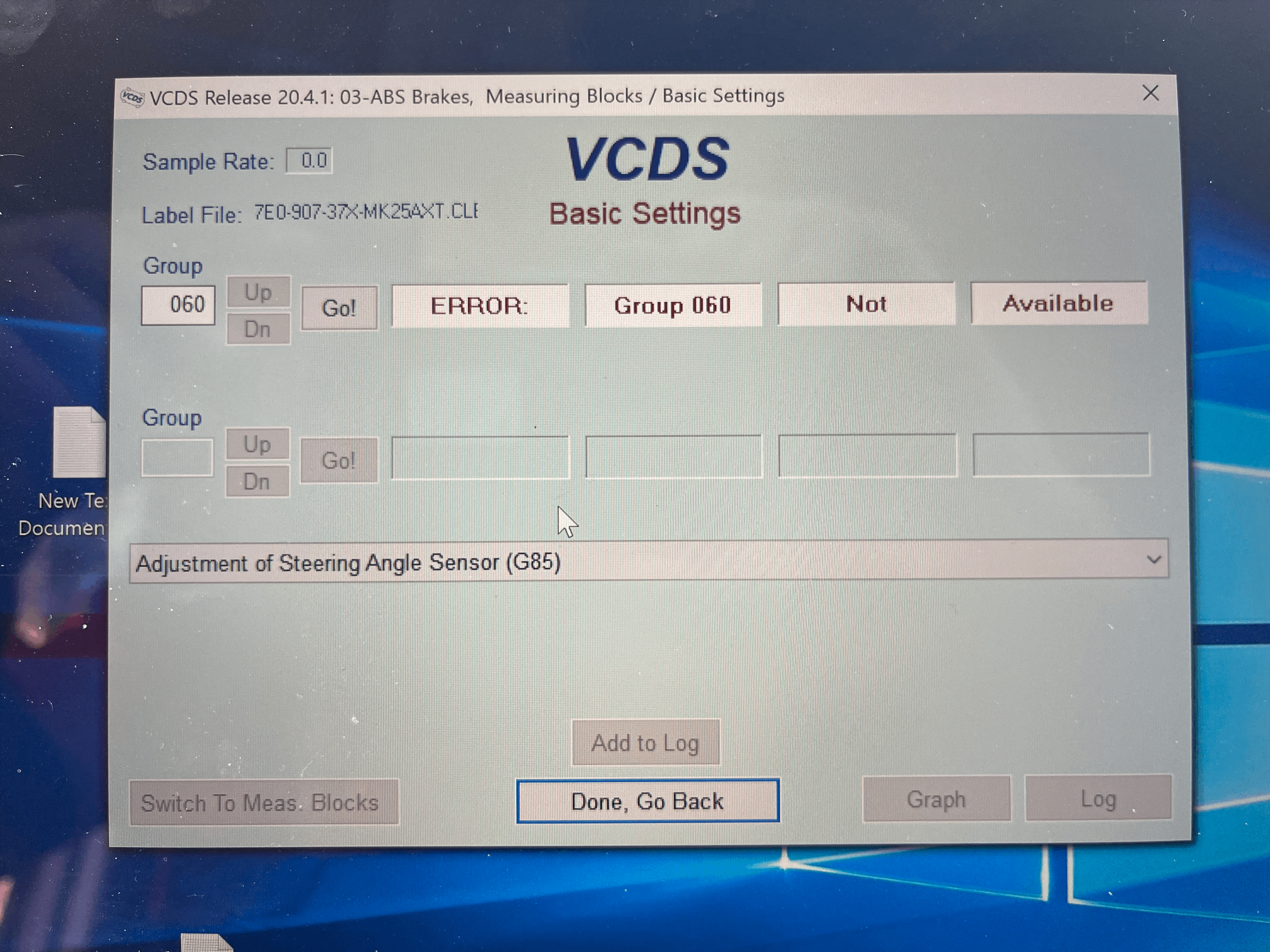1270x952 pixels.
Task: Click Done, Go Back button
Action: click(x=648, y=801)
